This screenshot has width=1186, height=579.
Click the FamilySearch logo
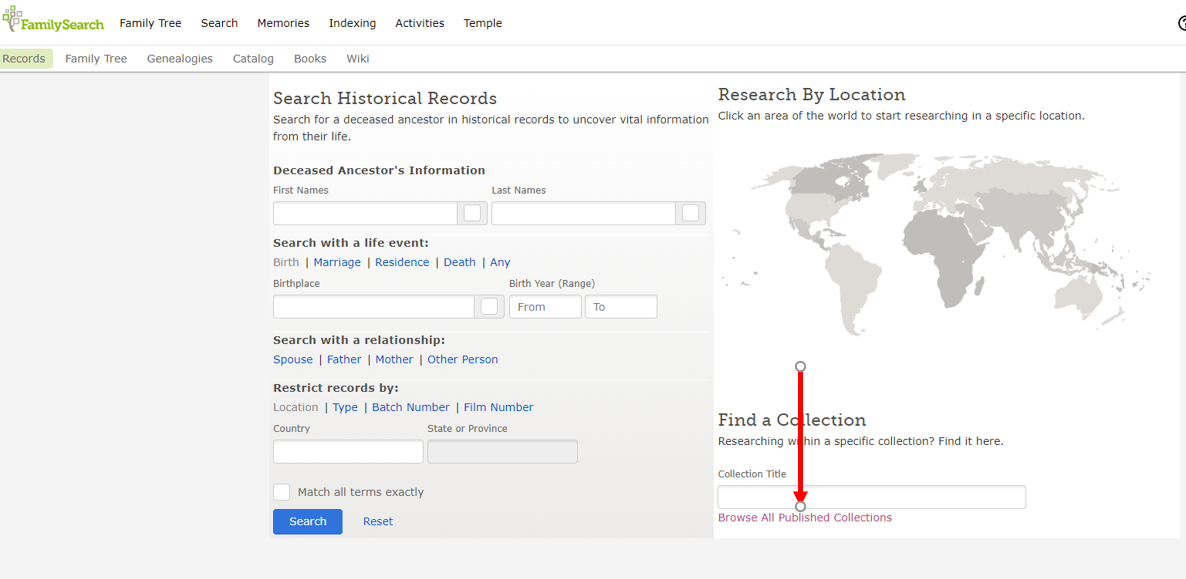pyautogui.click(x=53, y=20)
